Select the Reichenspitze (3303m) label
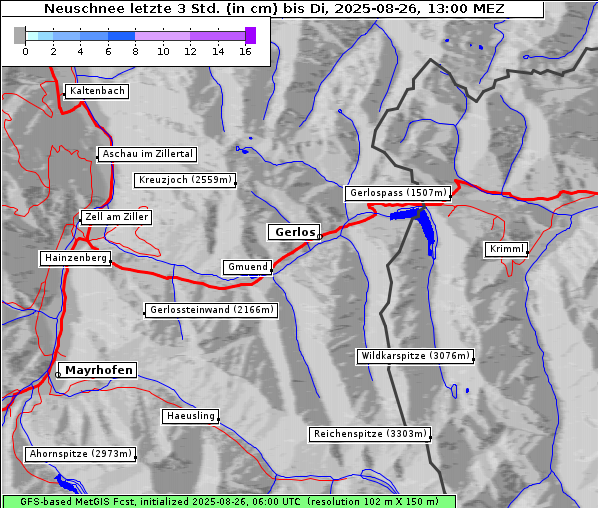This screenshot has width=598, height=508. 370,434
